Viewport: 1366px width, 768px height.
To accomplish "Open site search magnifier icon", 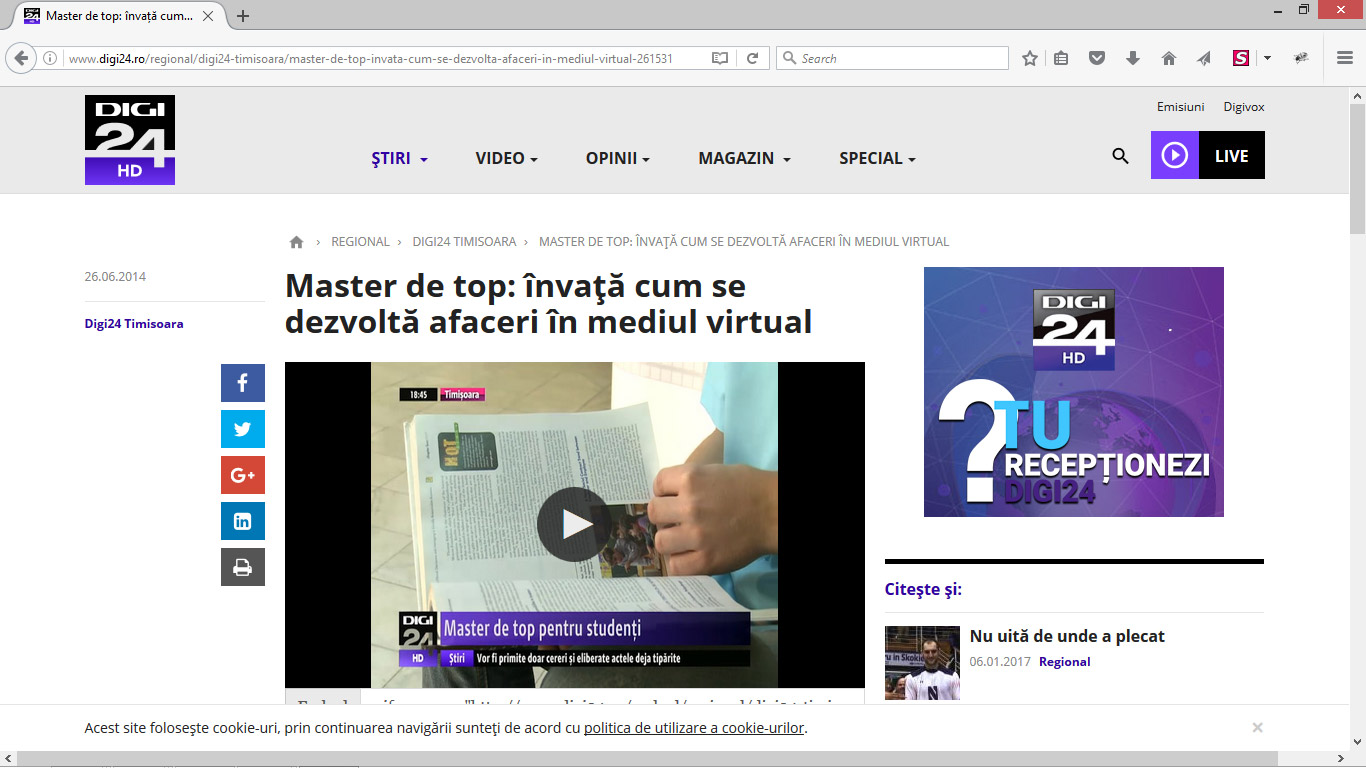I will click(1120, 156).
